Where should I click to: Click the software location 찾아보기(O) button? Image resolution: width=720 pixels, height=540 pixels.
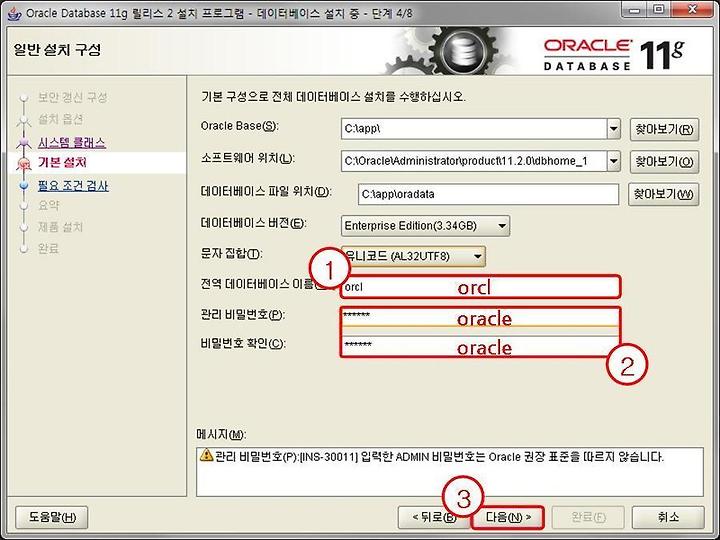(664, 162)
